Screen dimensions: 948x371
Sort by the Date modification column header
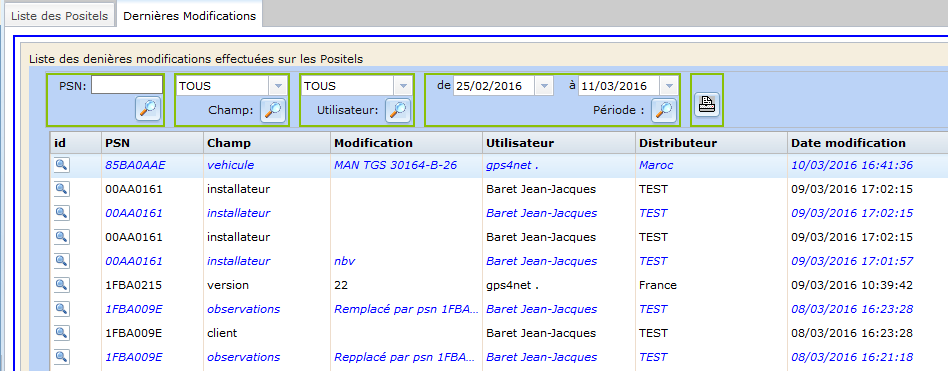(x=868, y=143)
